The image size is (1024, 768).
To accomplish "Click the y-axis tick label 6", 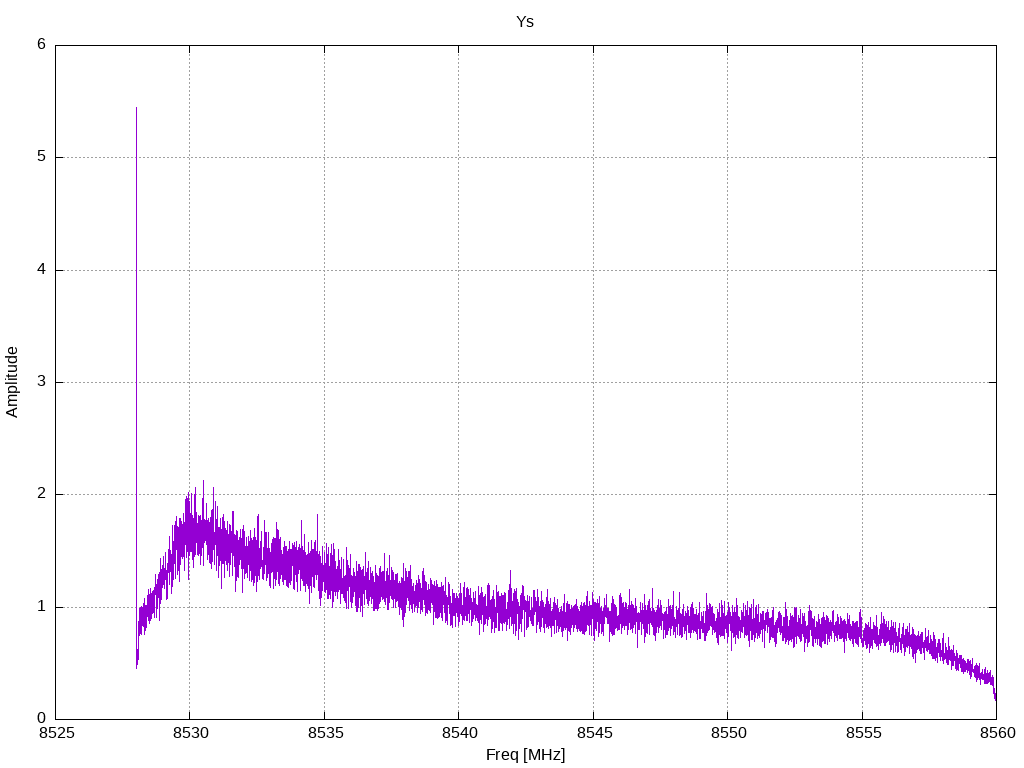I will (42, 44).
